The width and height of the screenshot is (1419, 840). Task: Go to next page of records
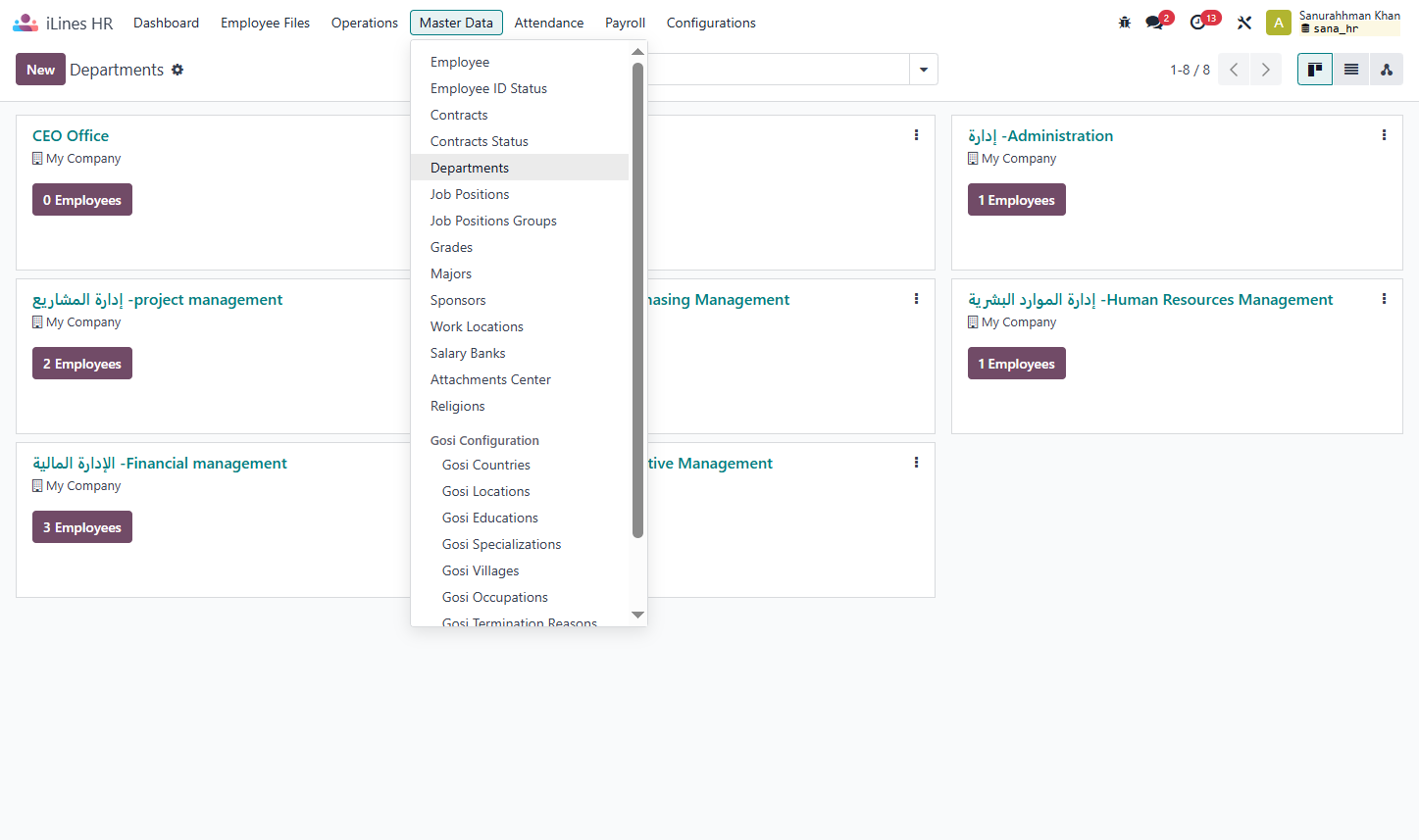(x=1266, y=70)
